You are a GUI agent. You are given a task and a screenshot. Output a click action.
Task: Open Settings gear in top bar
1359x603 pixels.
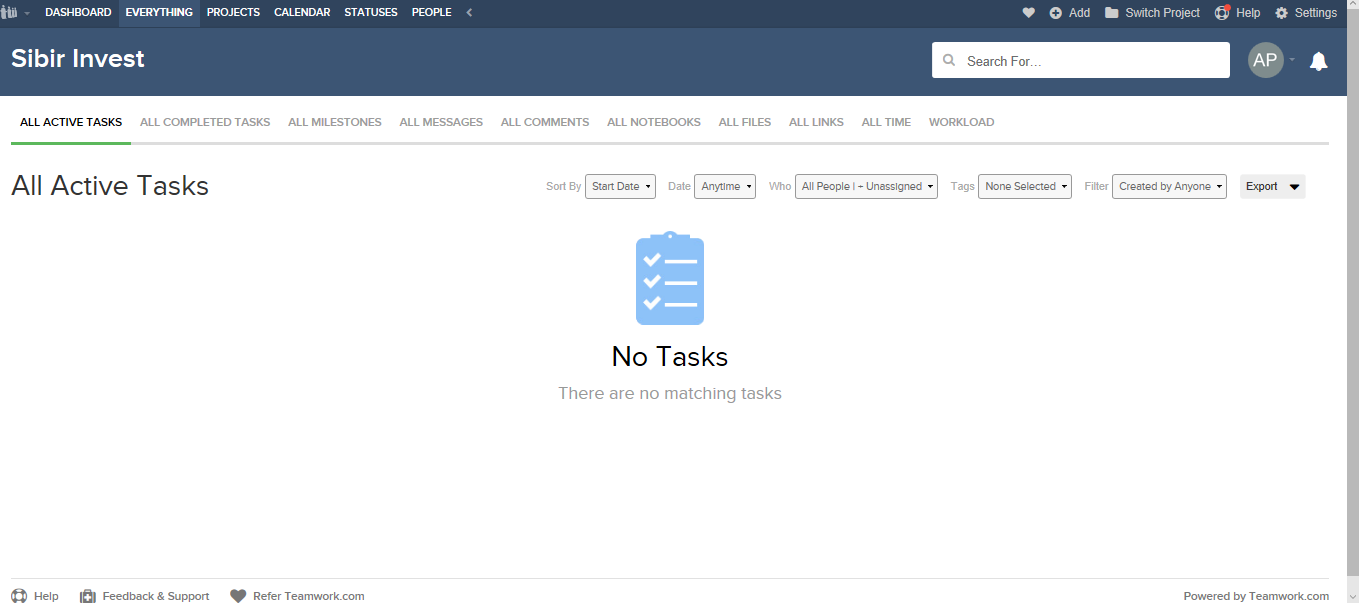(1306, 13)
